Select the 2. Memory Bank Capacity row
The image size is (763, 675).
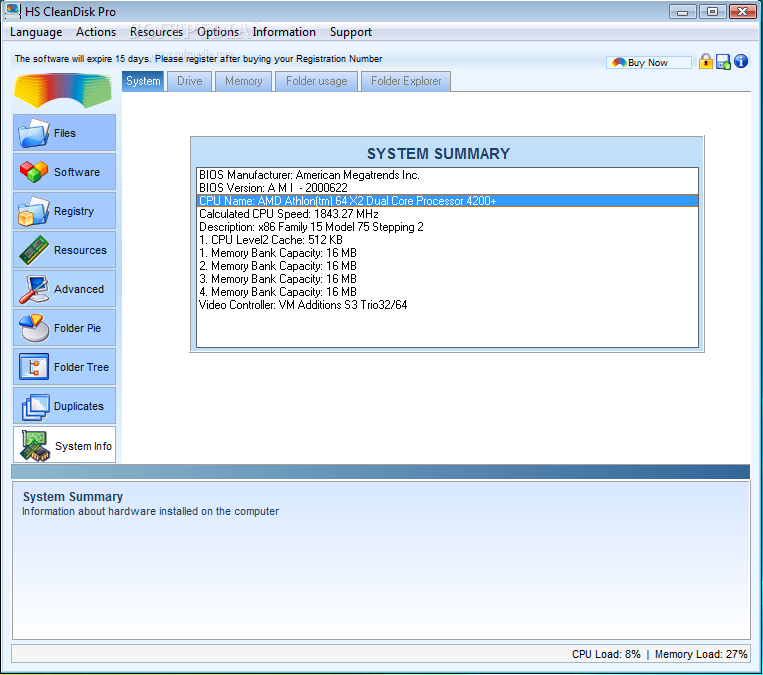click(x=447, y=266)
